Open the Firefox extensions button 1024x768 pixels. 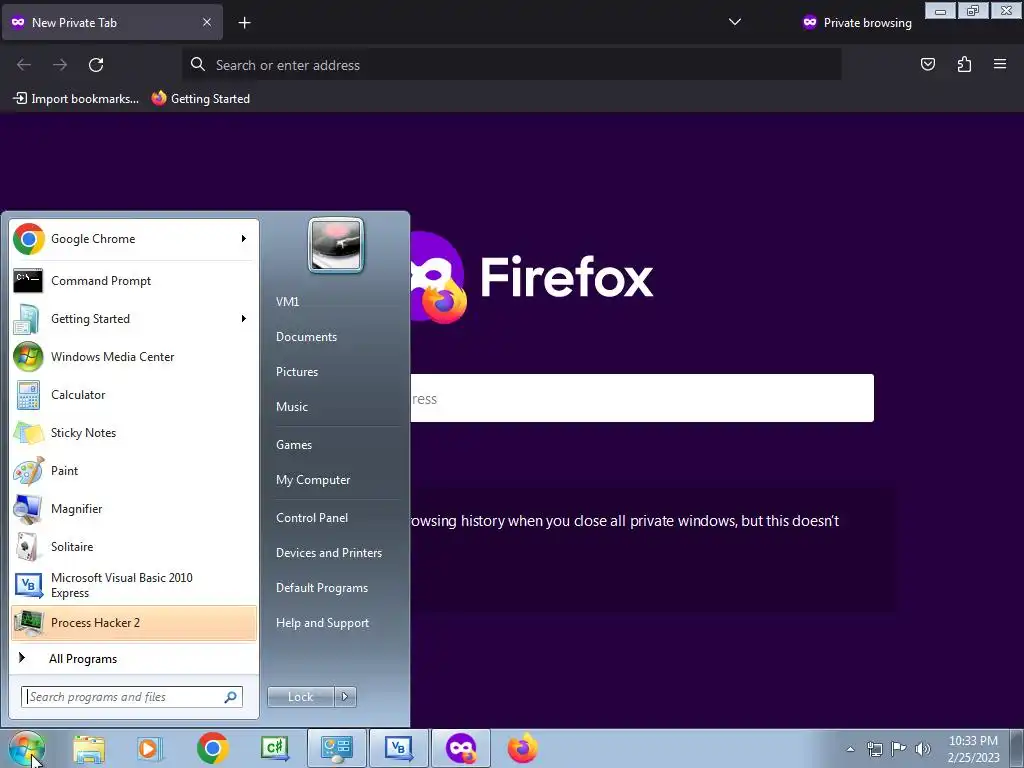964,64
